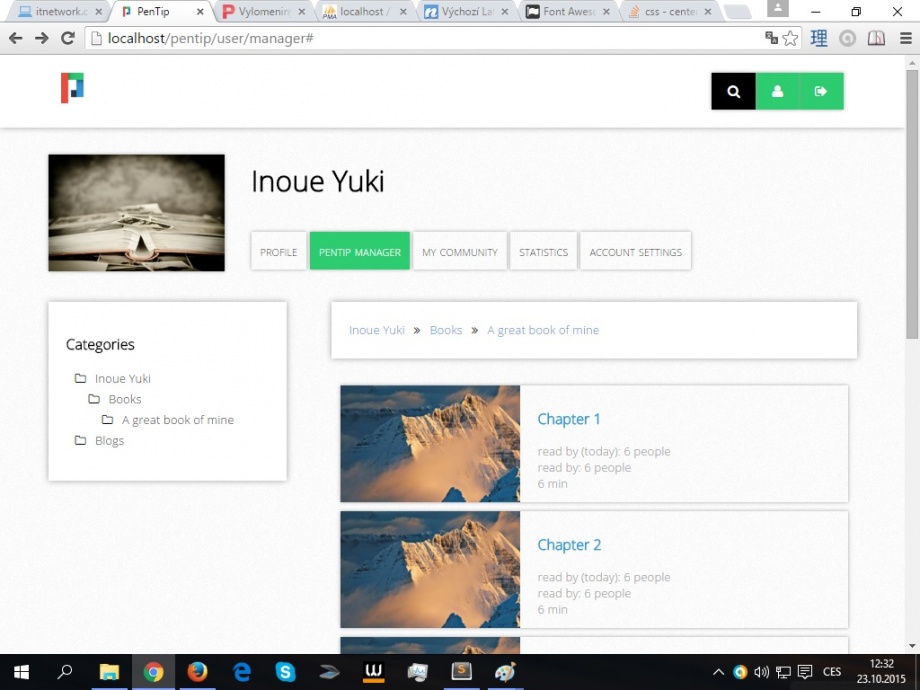920x690 pixels.
Task: Open Microsoft Edge from taskbar
Action: click(241, 672)
